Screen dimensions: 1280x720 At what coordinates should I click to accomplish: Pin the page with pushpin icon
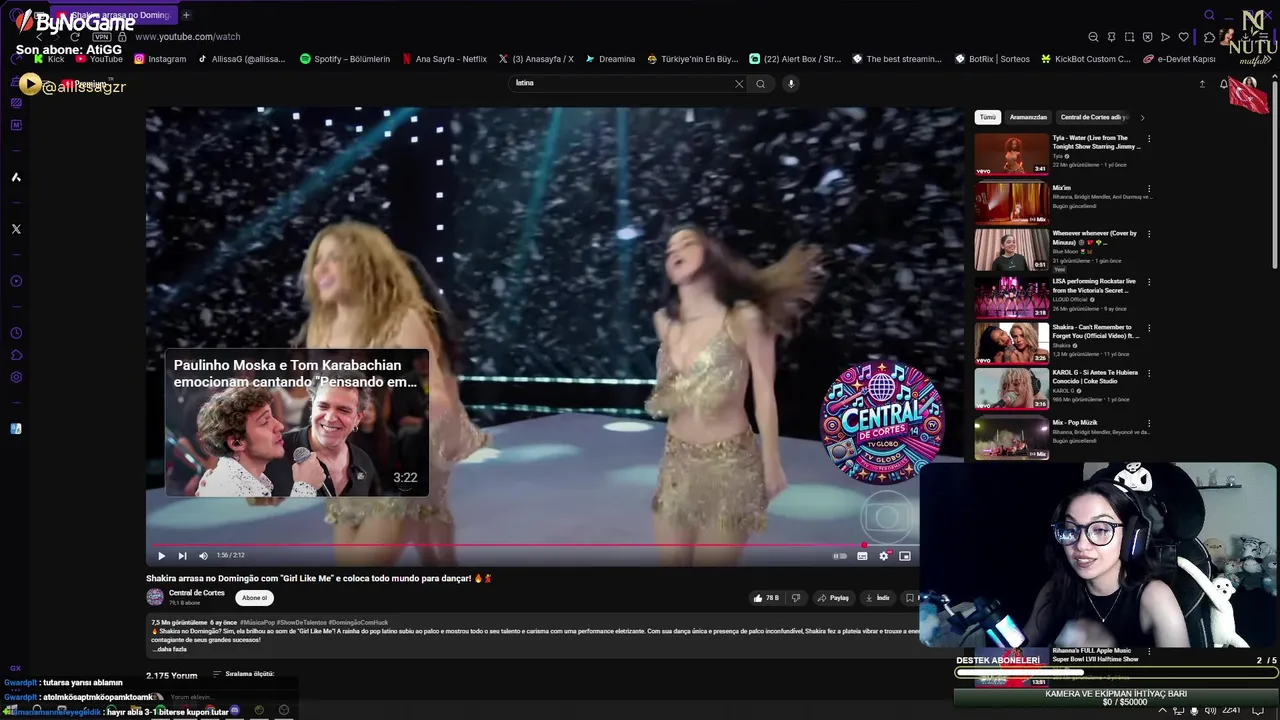(x=1111, y=37)
